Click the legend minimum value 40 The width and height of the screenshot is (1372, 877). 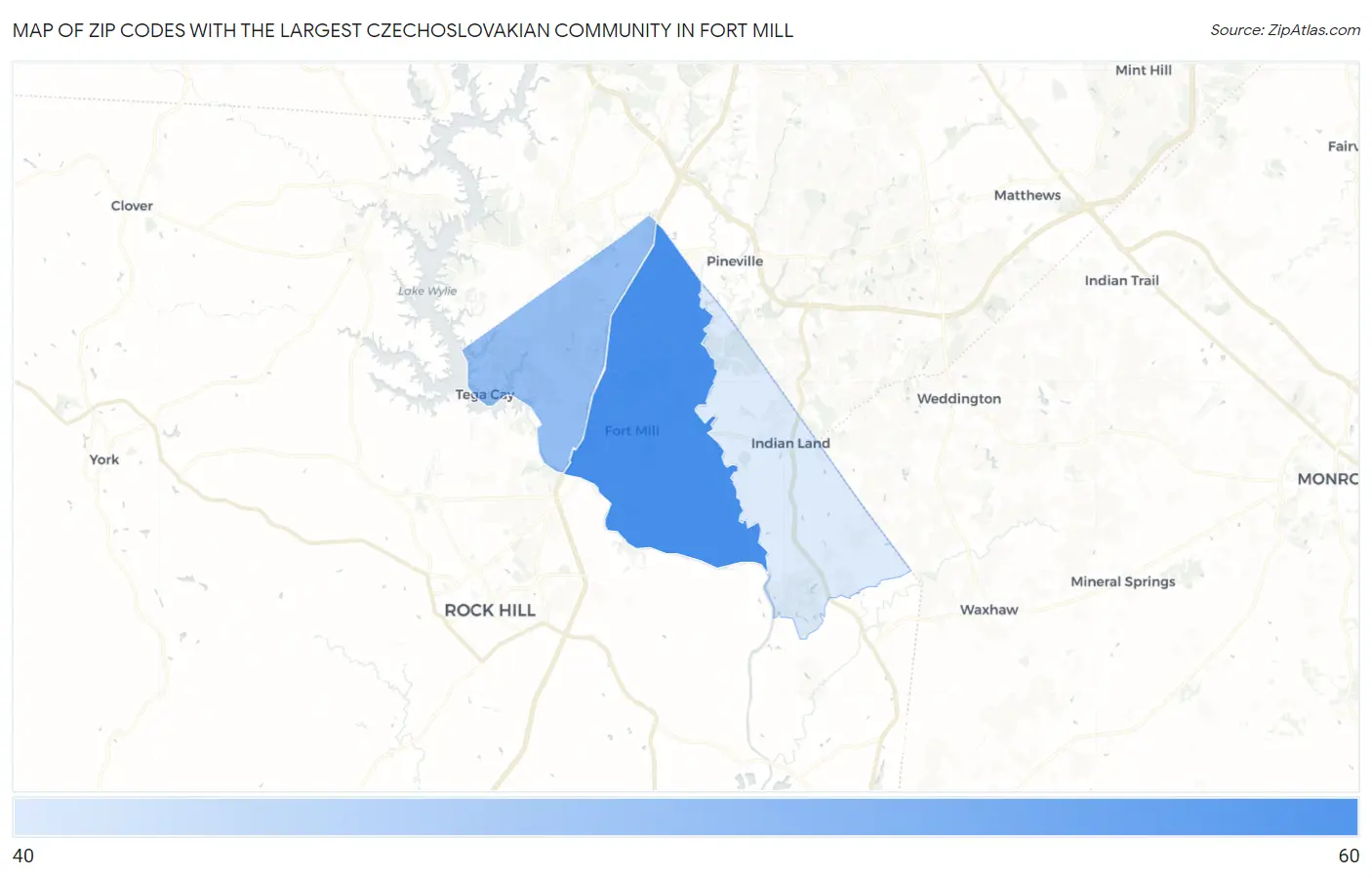23,856
